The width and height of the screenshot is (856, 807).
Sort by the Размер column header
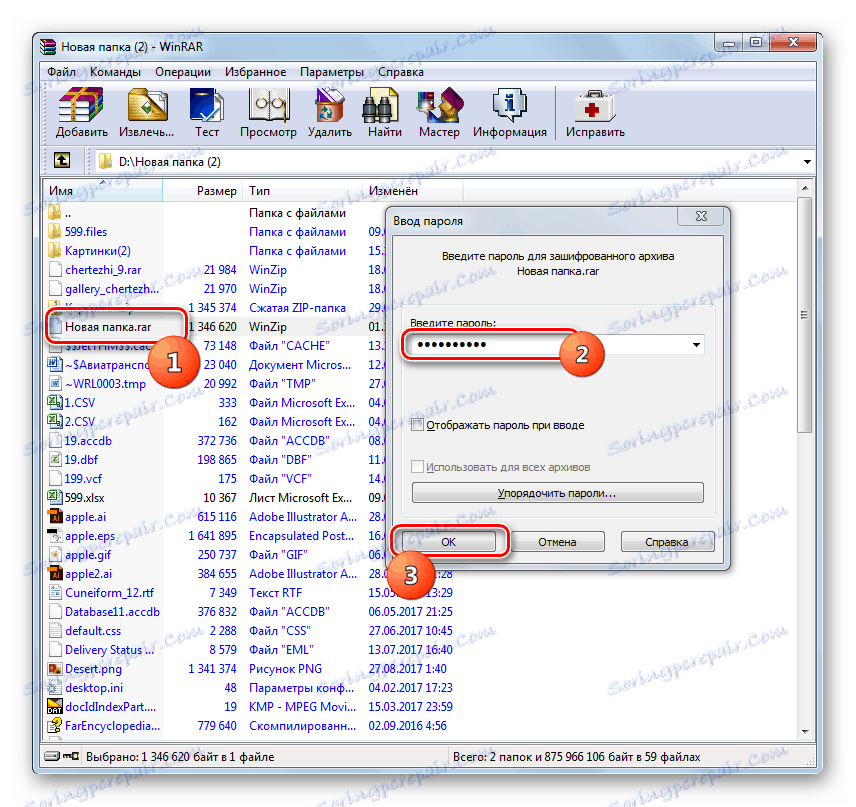[203, 191]
